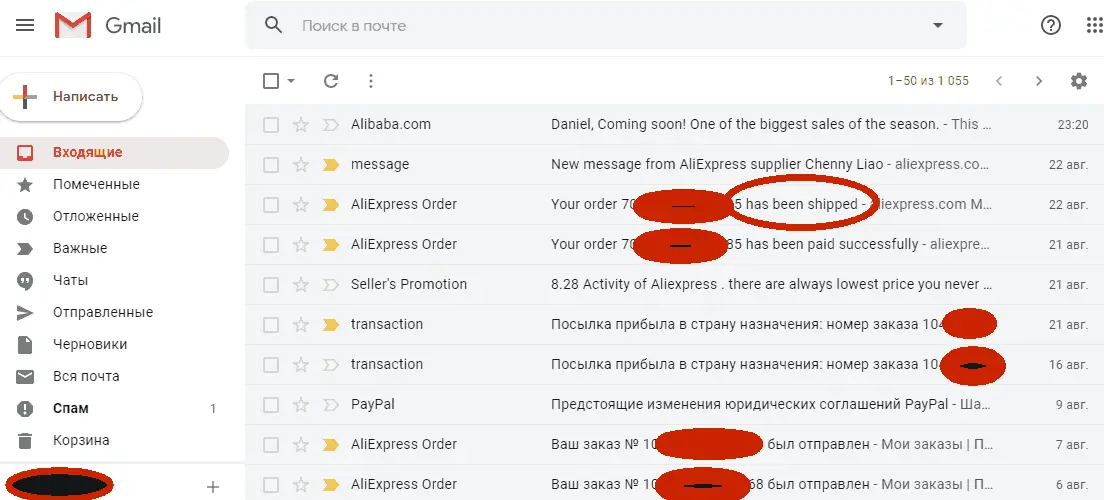Screen dimensions: 1104x500
Task: Star the 'has been shipped' AliExpress email
Action: (x=301, y=205)
